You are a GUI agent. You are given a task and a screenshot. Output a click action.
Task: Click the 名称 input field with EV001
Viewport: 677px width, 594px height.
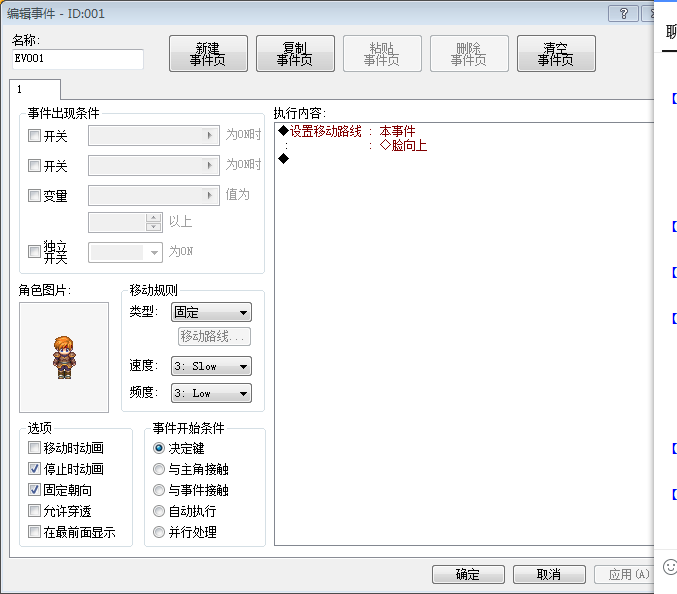(78, 59)
